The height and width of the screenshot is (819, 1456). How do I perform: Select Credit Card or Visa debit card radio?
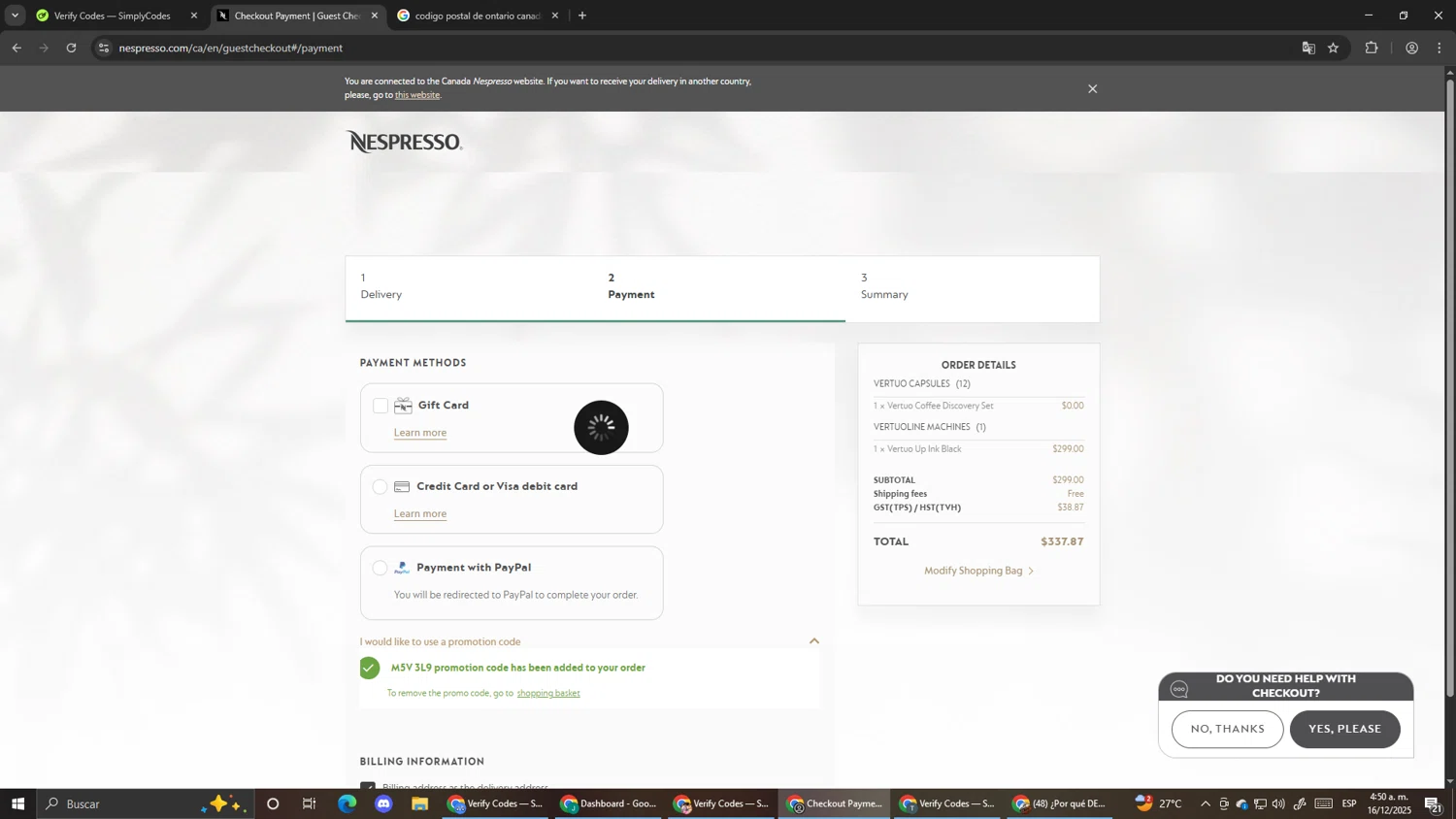click(381, 487)
